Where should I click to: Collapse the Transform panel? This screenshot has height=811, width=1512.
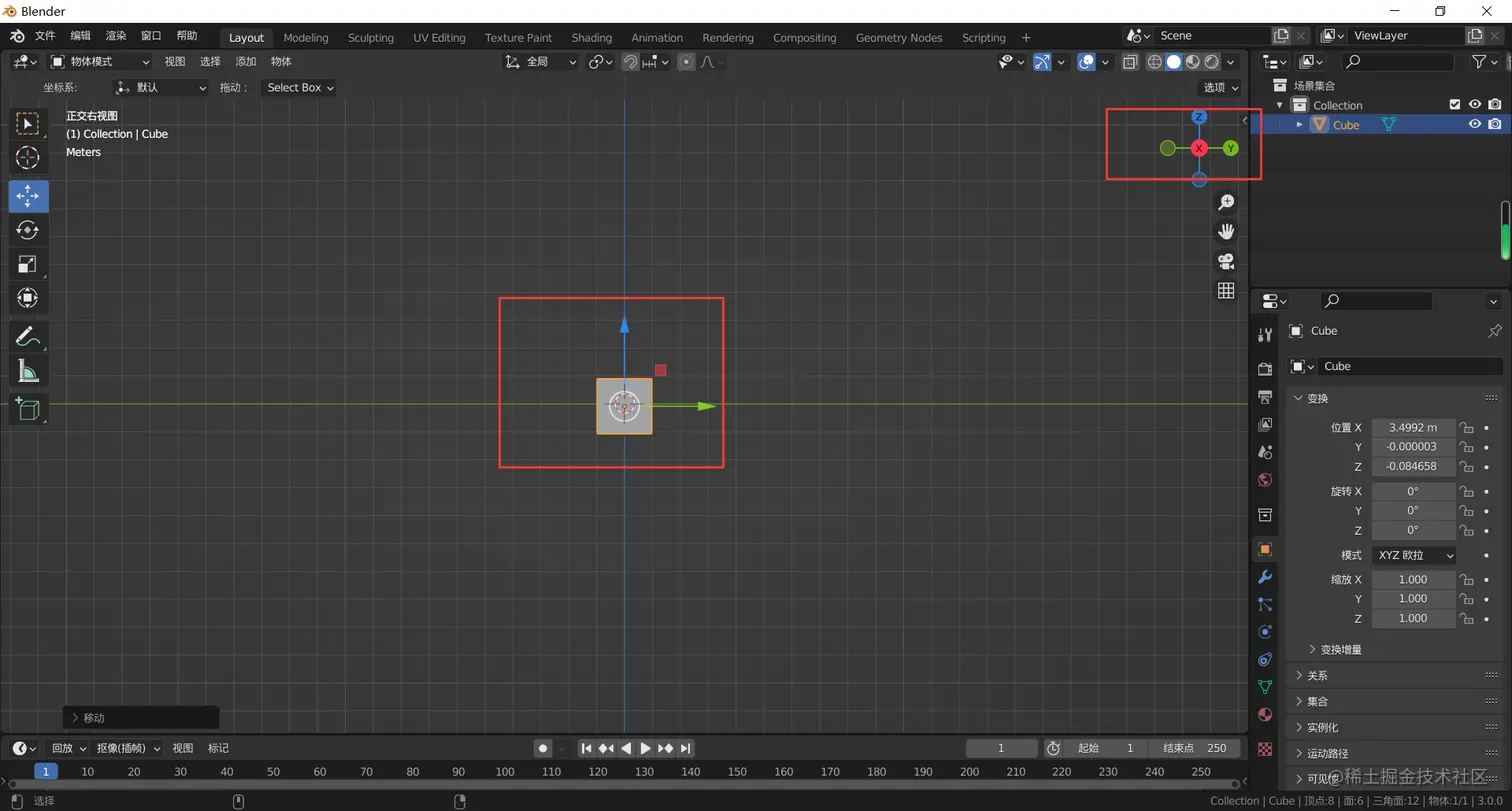pos(1299,398)
